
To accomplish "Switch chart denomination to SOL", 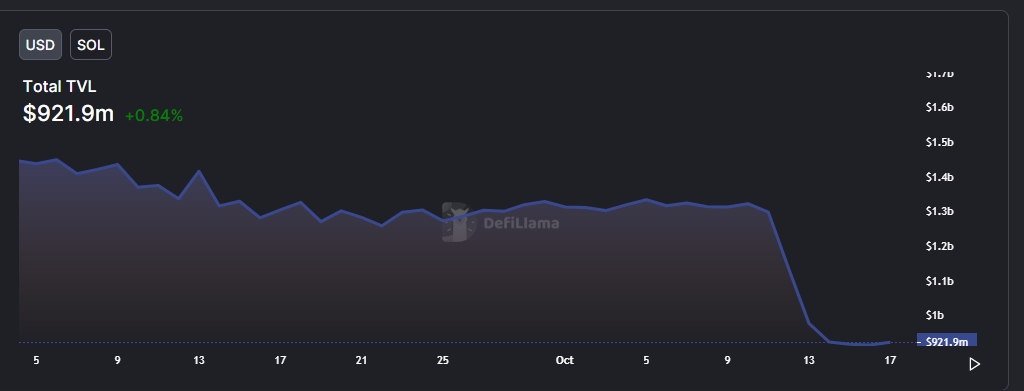I will [x=91, y=45].
